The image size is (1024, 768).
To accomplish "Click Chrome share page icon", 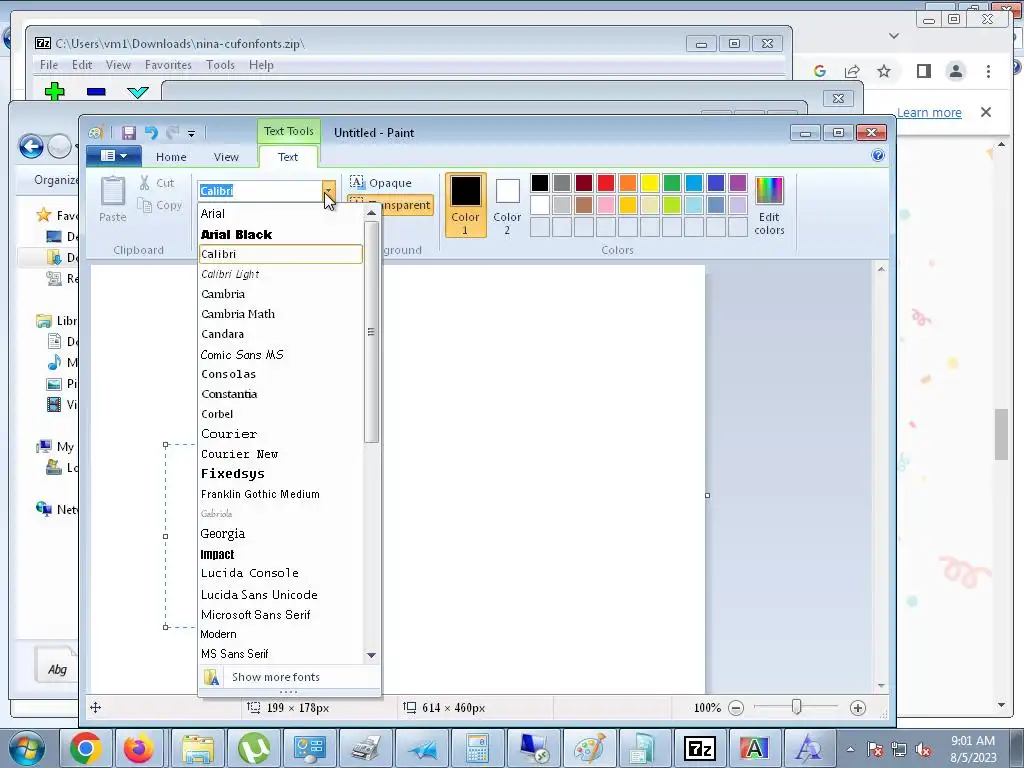I will (x=852, y=71).
